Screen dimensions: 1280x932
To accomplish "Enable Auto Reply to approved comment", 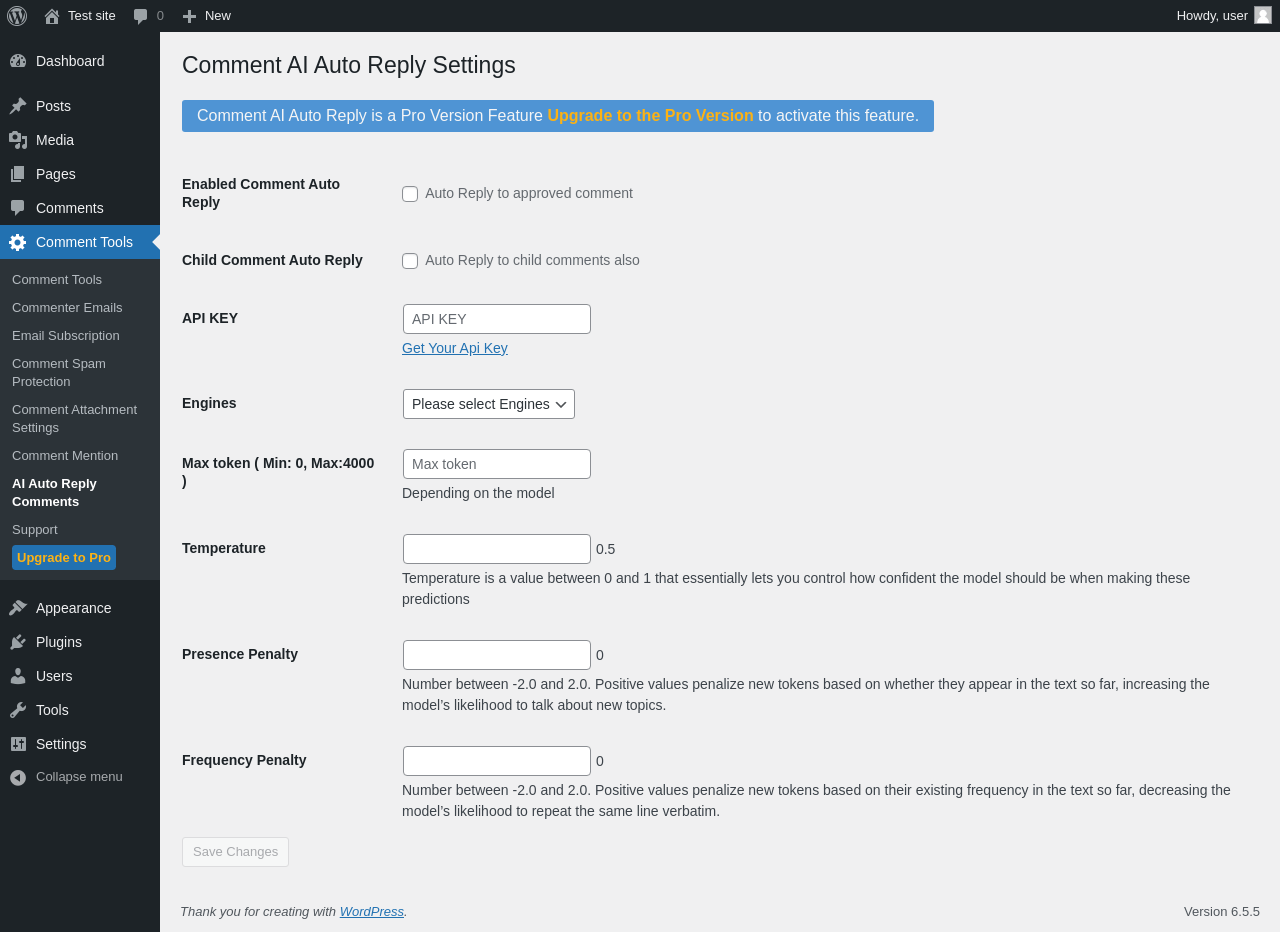I will [410, 194].
